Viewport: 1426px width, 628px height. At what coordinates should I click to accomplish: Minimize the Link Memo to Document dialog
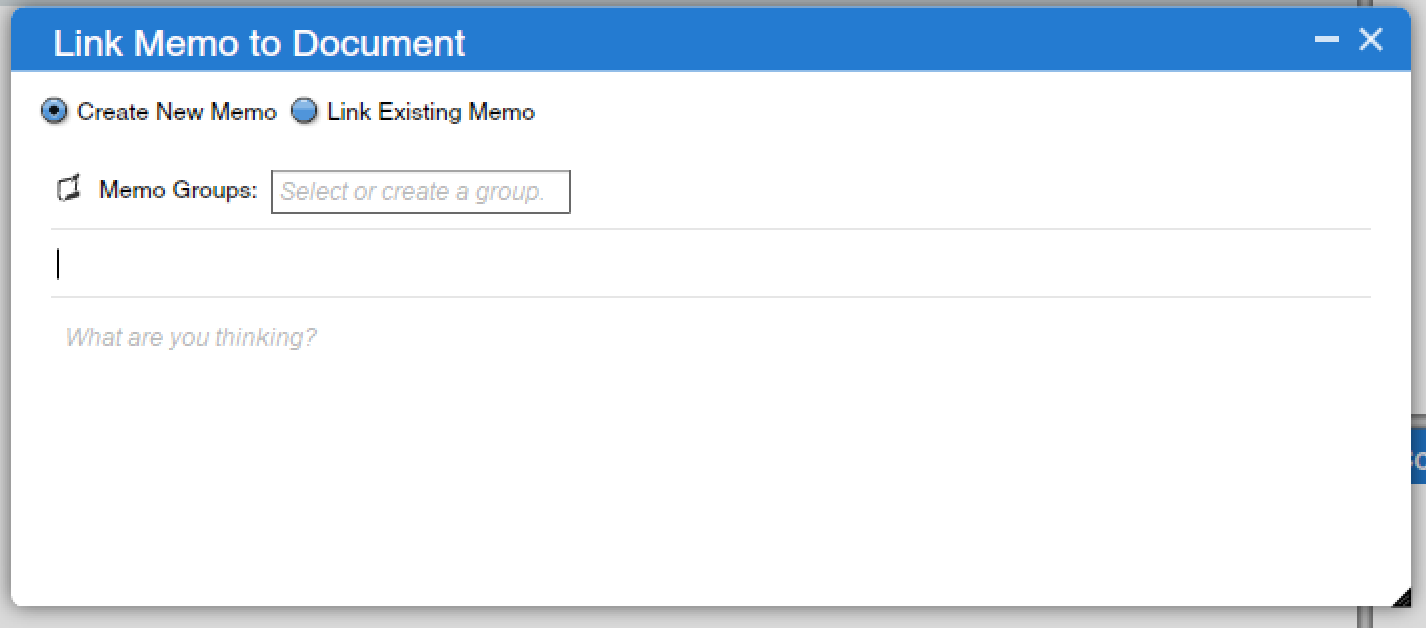pyautogui.click(x=1327, y=40)
